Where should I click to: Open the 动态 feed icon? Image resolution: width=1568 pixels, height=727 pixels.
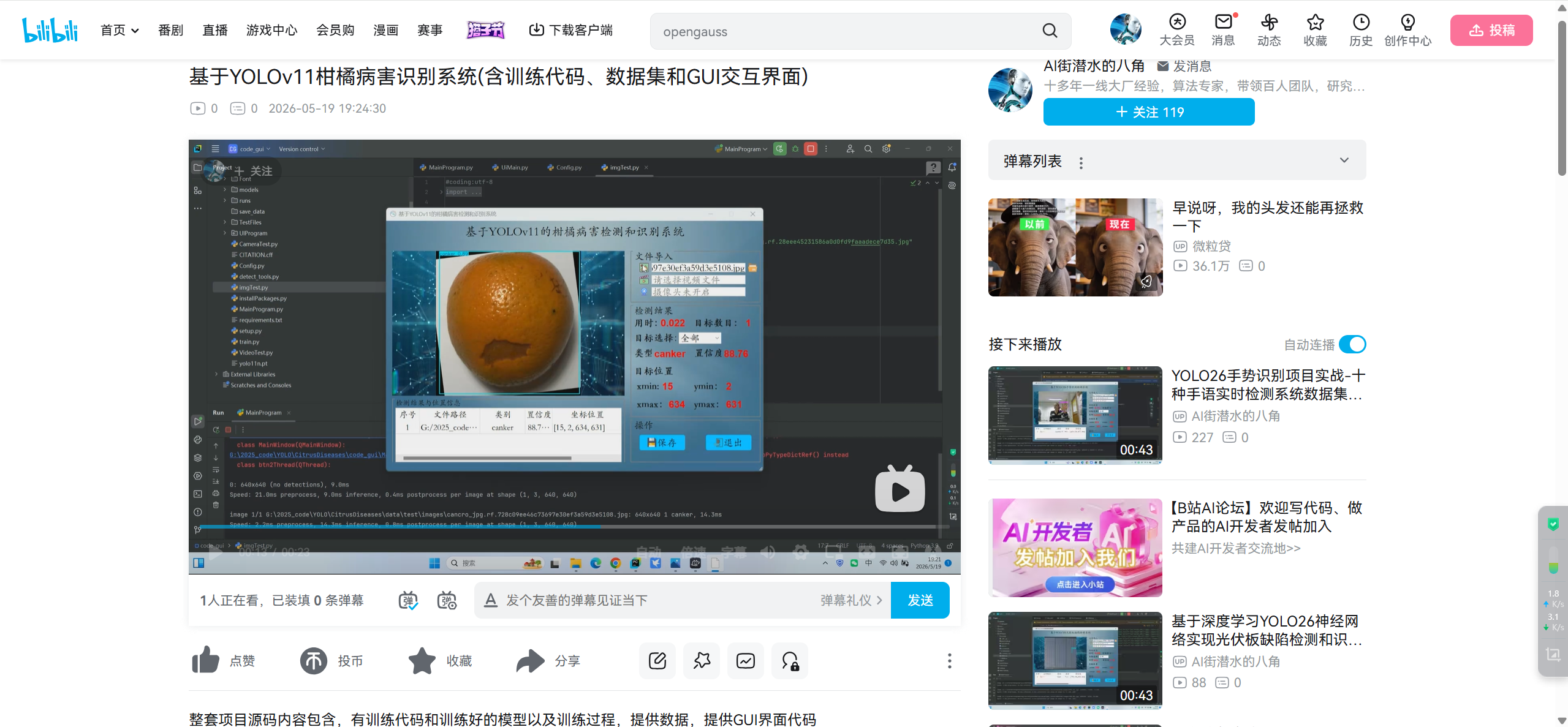point(1269,30)
